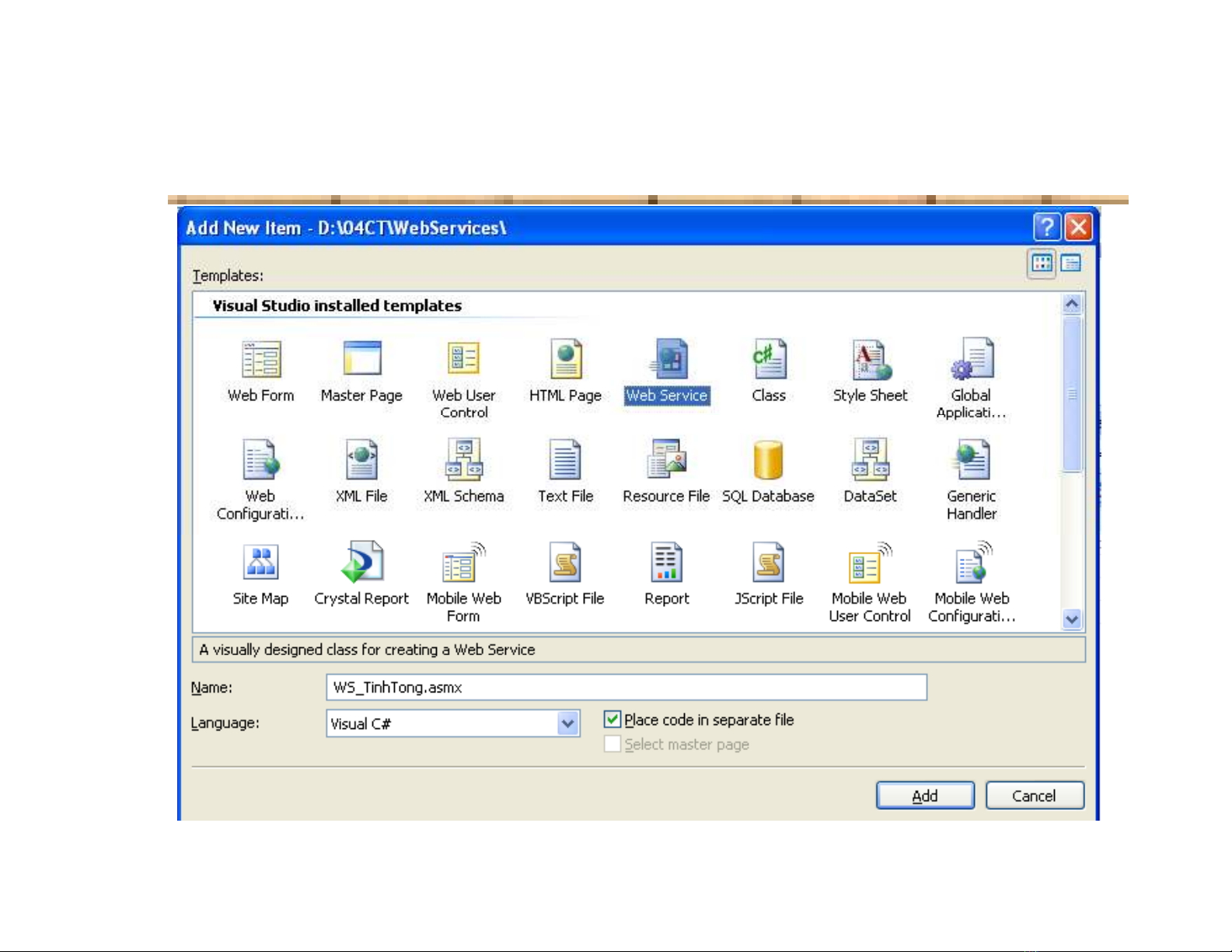Select the XML File template
Image resolution: width=1232 pixels, height=952 pixels.
[361, 462]
